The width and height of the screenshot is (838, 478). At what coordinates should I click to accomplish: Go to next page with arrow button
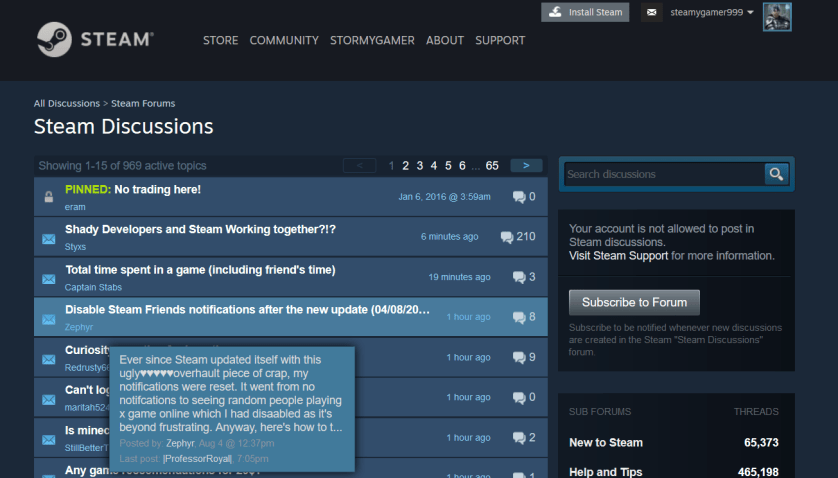[x=526, y=165]
